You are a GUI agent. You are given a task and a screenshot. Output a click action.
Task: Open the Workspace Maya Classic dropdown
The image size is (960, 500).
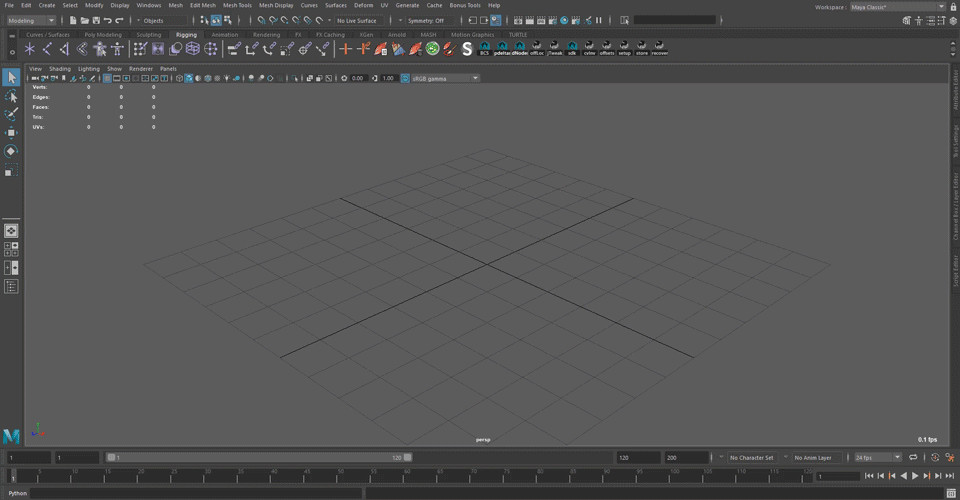(898, 7)
